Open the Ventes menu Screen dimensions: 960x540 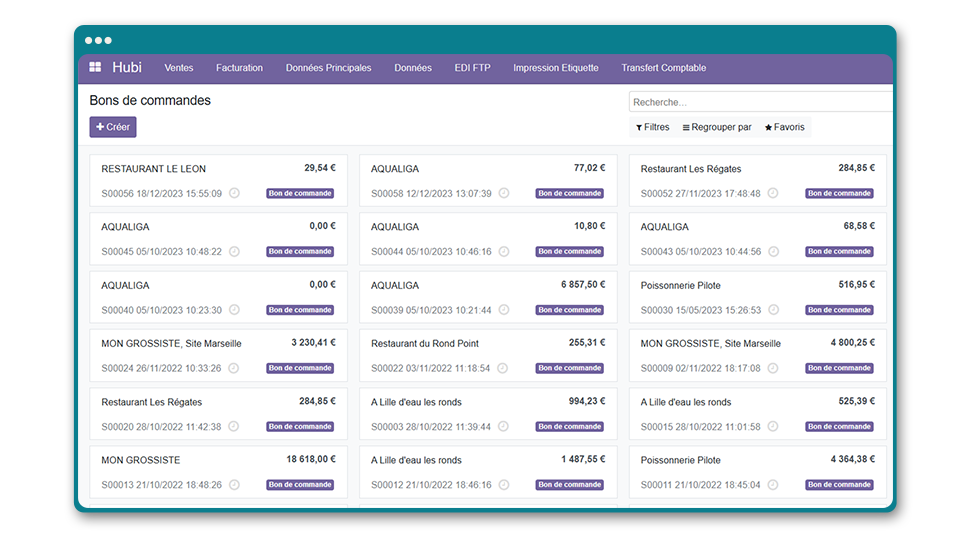point(179,68)
